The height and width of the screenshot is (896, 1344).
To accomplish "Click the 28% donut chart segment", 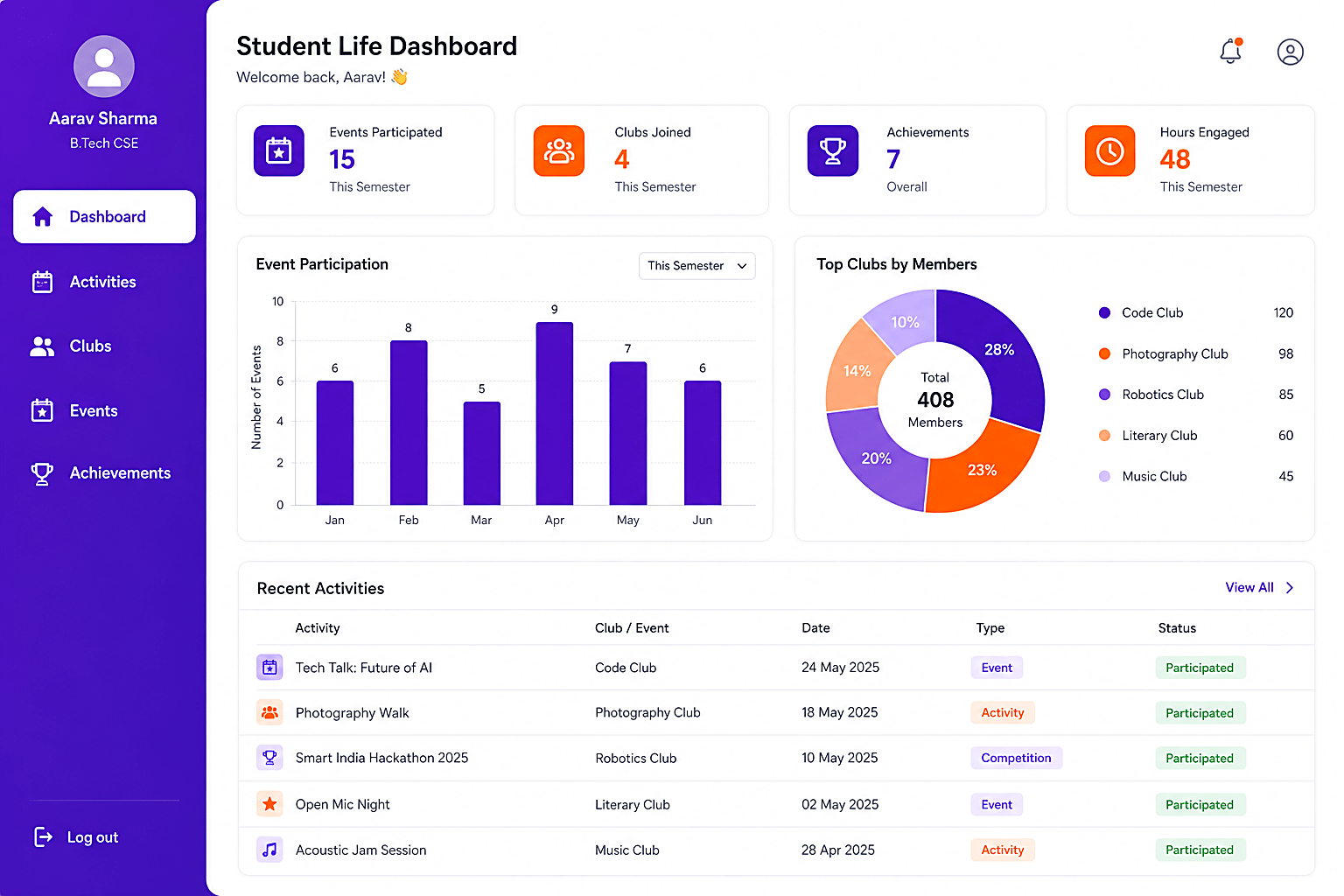I will click(1000, 348).
